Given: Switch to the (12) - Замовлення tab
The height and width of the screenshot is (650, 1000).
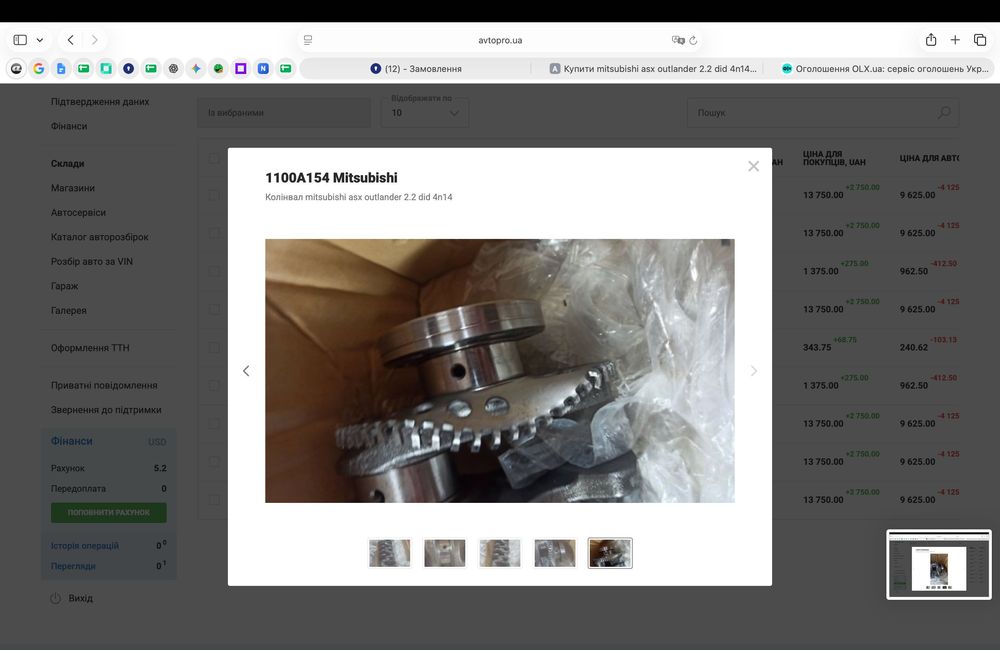Looking at the screenshot, I should (416, 68).
